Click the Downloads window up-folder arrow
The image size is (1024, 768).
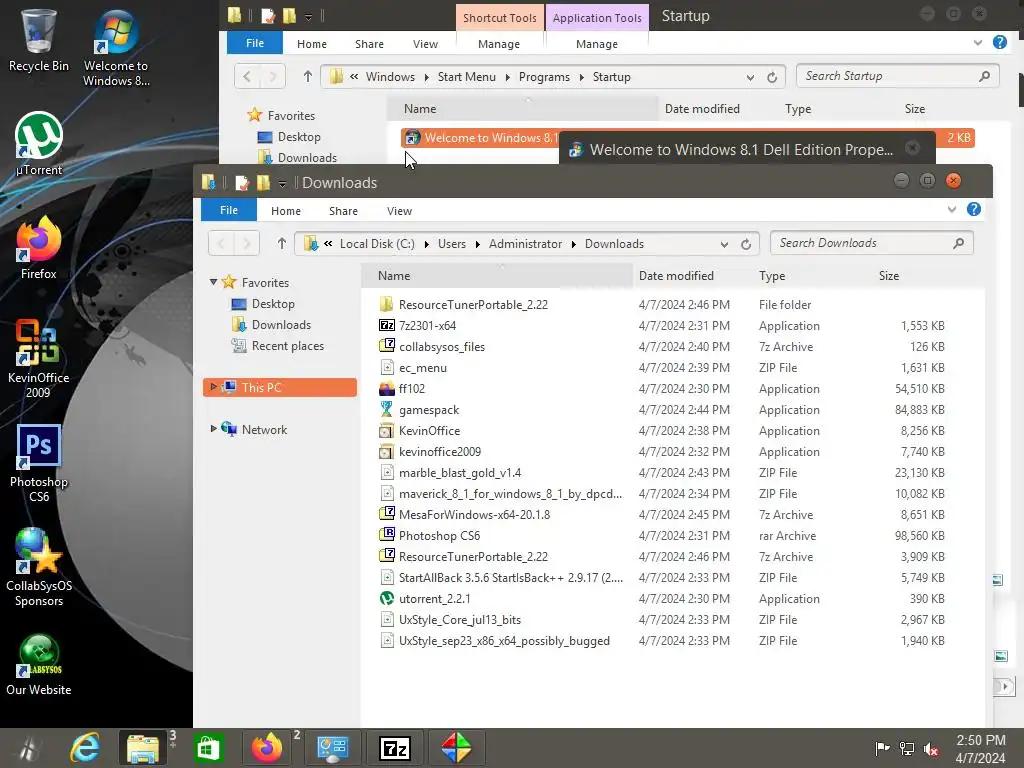tap(281, 244)
